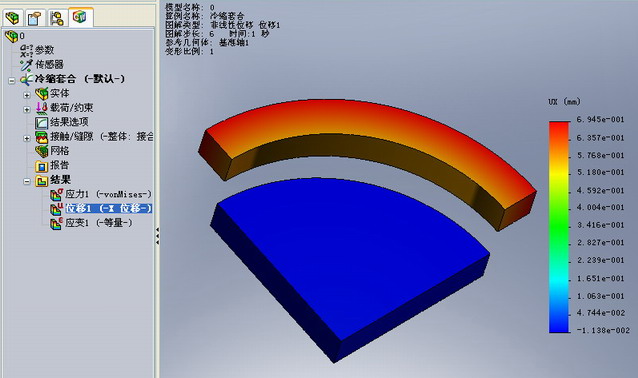This screenshot has height=378, width=638.
Task: Click the 冷缩套合 study icon
Action: pos(26,79)
